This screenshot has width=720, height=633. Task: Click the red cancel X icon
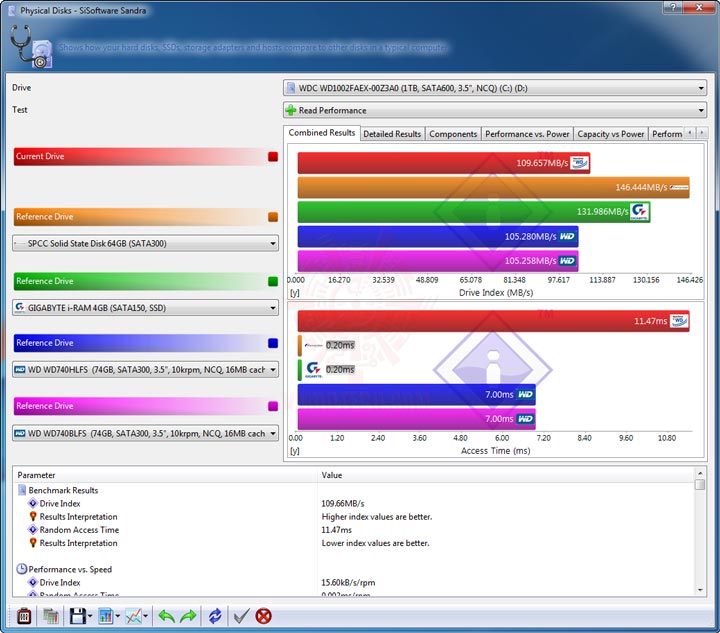(264, 616)
